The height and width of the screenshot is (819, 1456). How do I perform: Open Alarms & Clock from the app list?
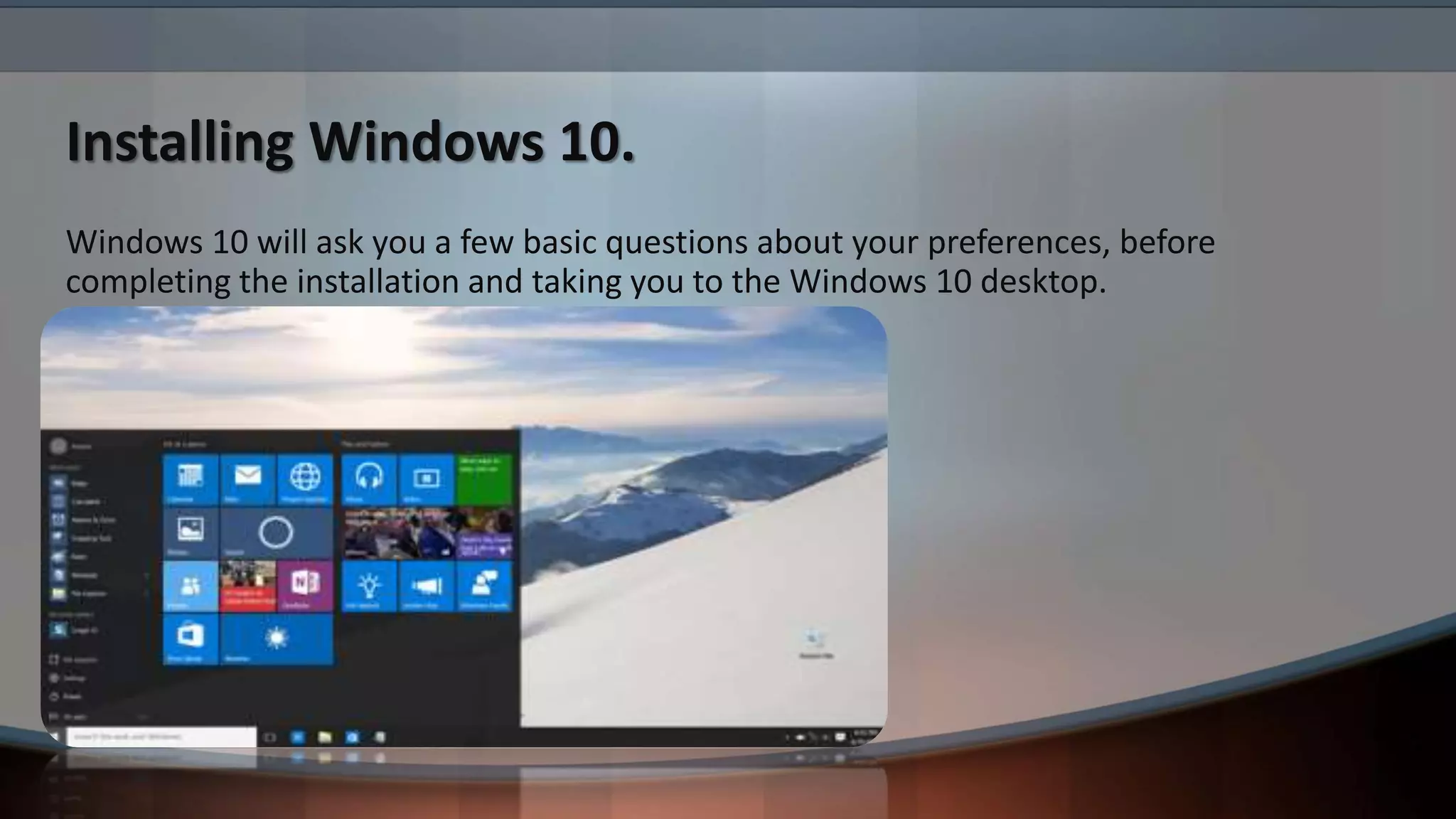click(x=83, y=520)
